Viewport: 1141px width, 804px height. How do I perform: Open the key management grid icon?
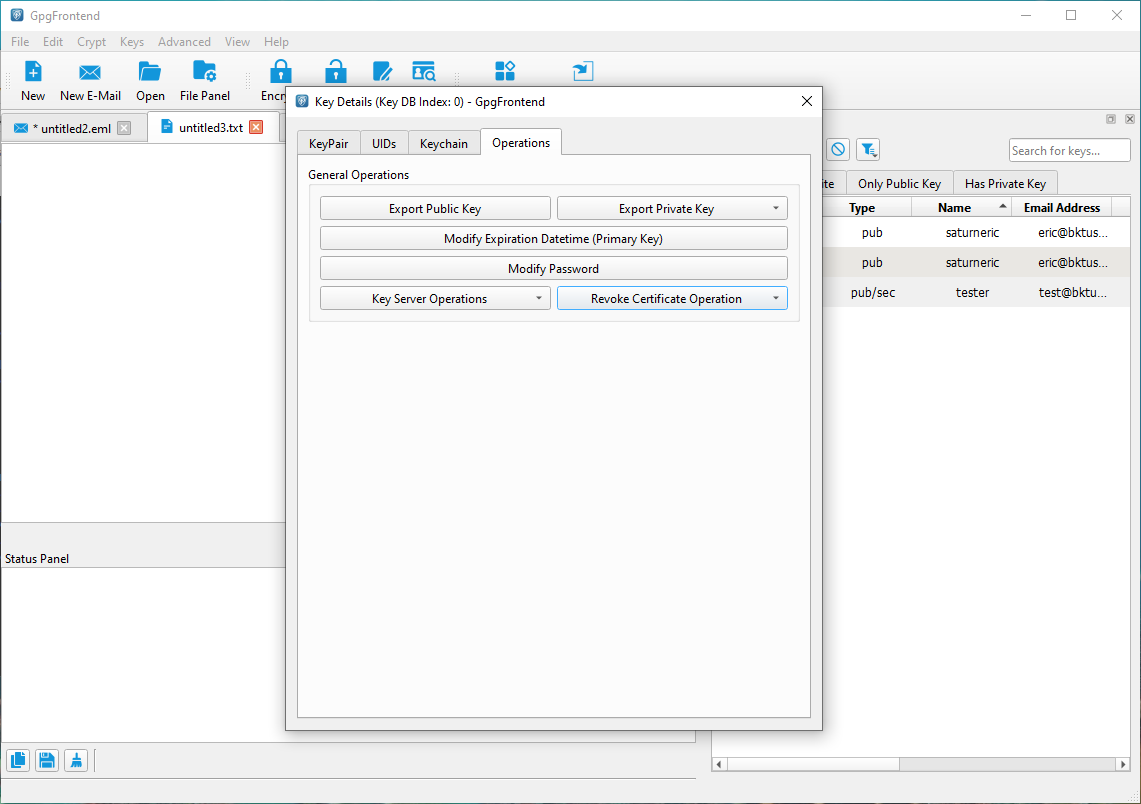[505, 71]
